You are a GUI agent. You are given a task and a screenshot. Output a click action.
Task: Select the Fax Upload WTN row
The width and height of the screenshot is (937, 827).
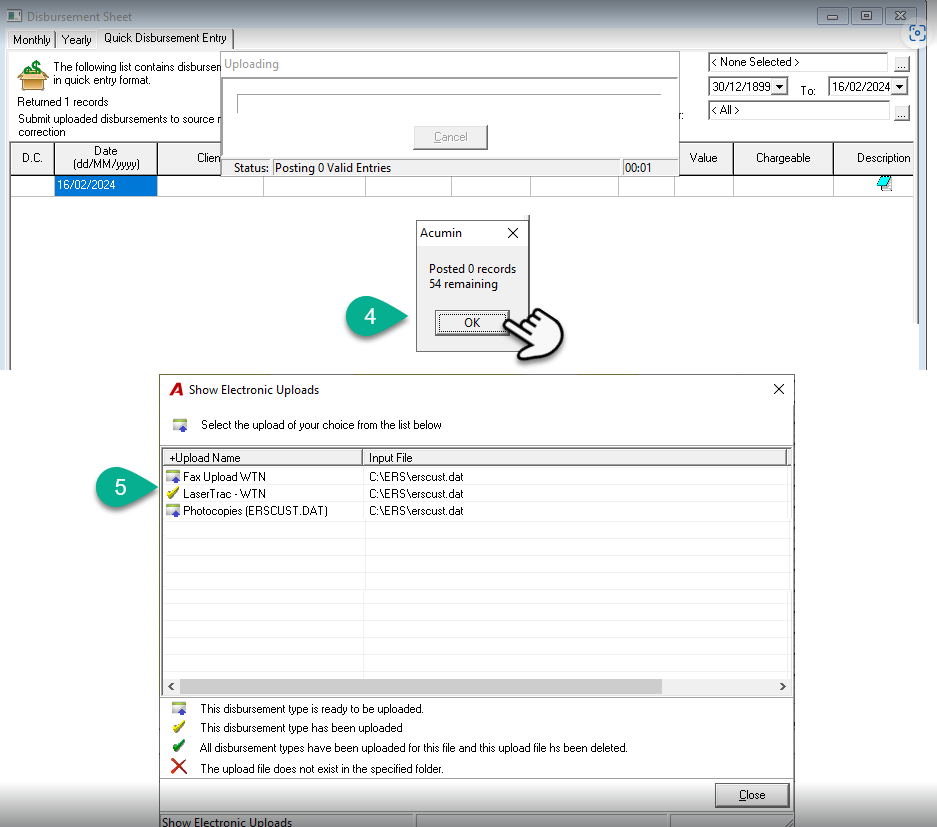coord(477,476)
